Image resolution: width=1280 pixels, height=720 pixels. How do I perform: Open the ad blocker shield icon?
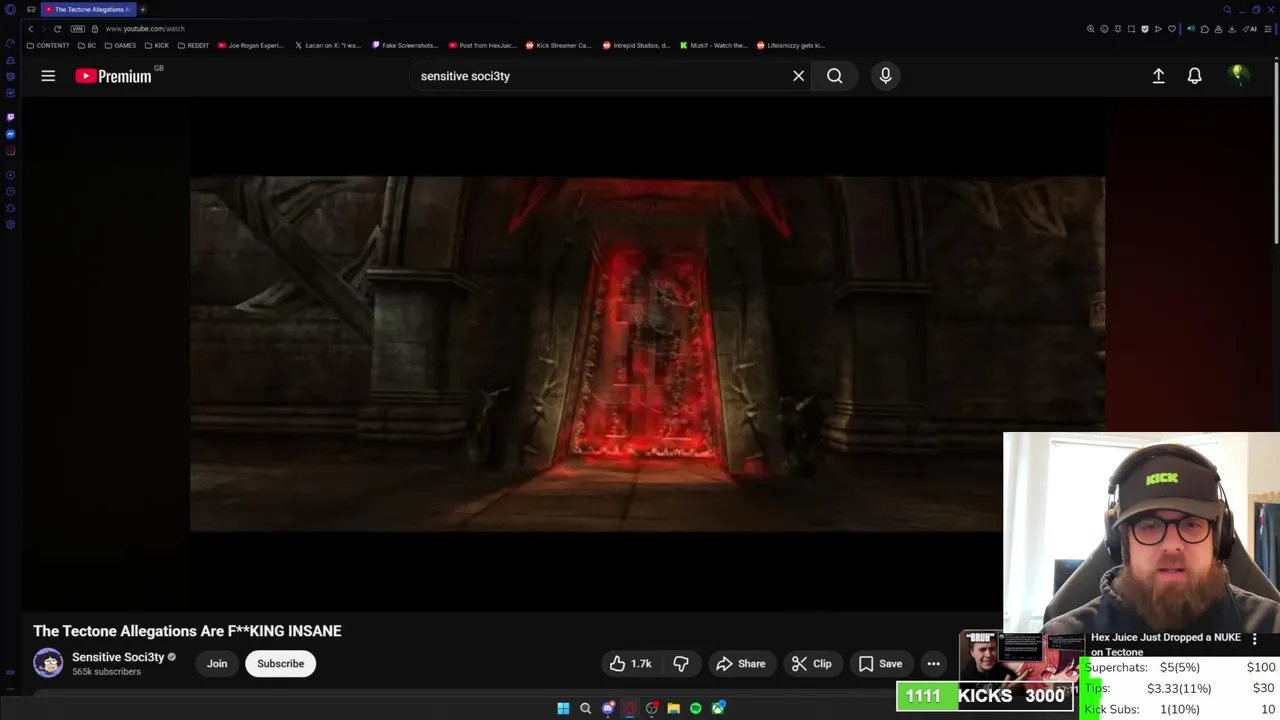[x=1145, y=29]
